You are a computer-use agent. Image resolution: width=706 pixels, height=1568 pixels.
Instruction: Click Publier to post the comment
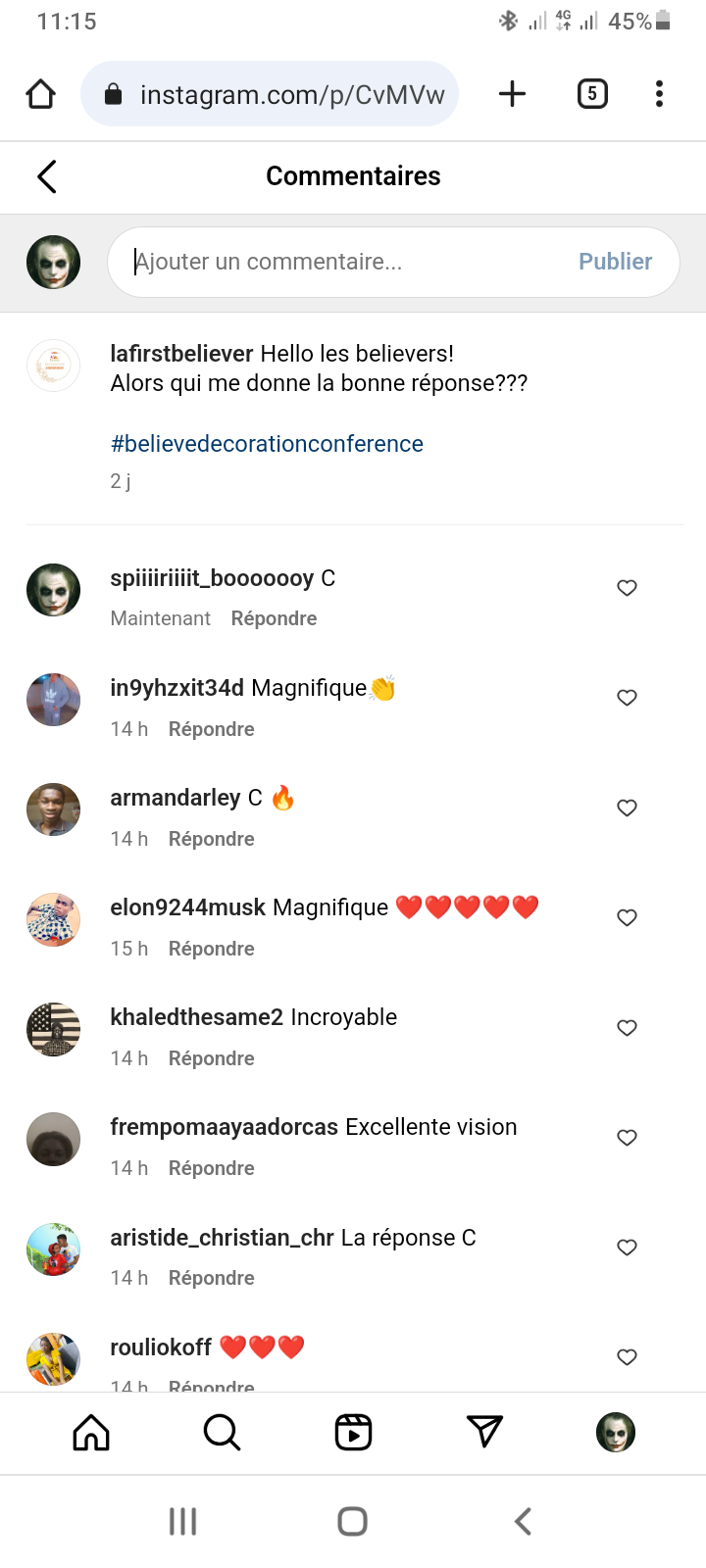615,262
